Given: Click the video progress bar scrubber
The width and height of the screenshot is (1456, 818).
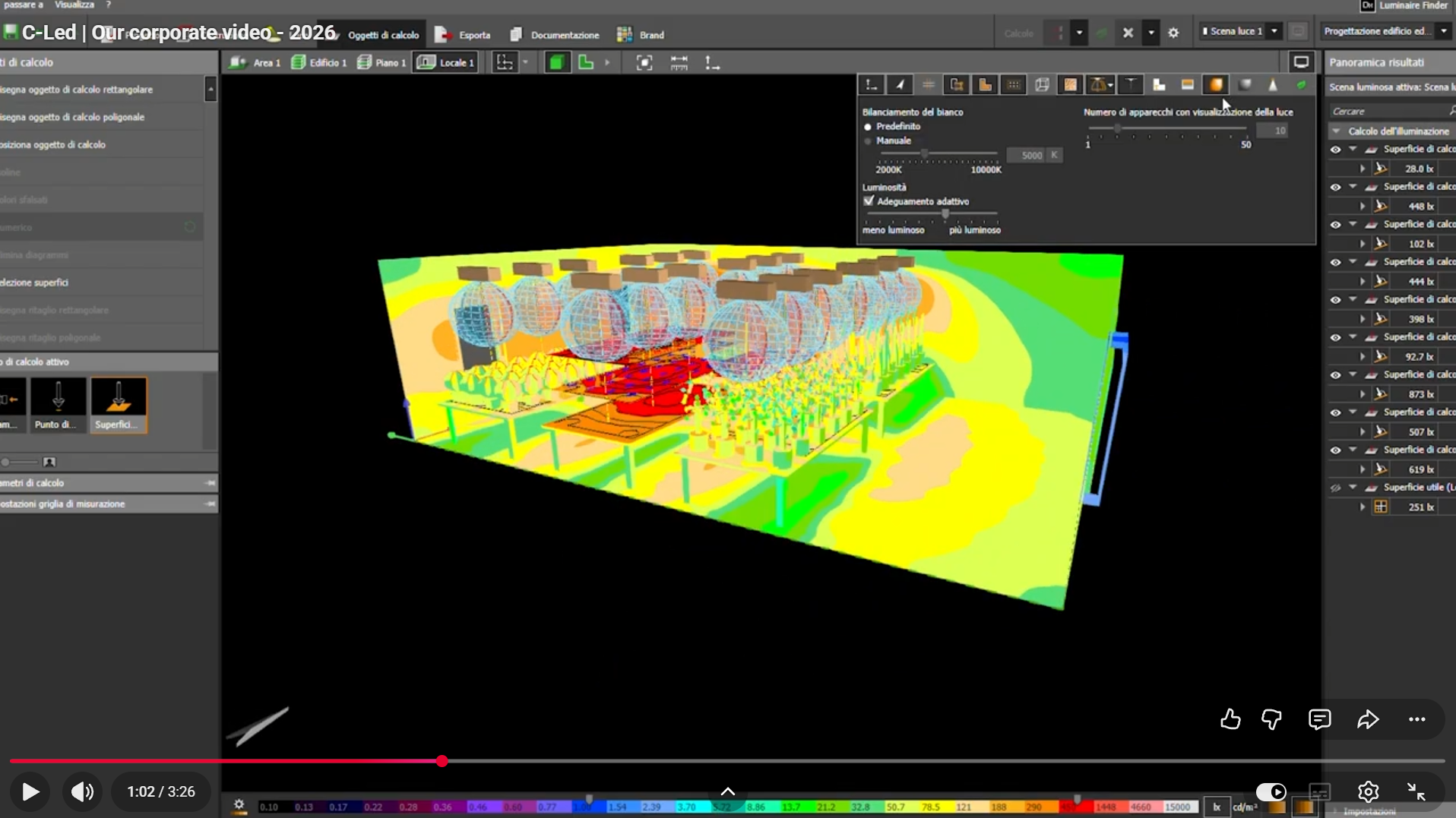Looking at the screenshot, I should coord(442,761).
